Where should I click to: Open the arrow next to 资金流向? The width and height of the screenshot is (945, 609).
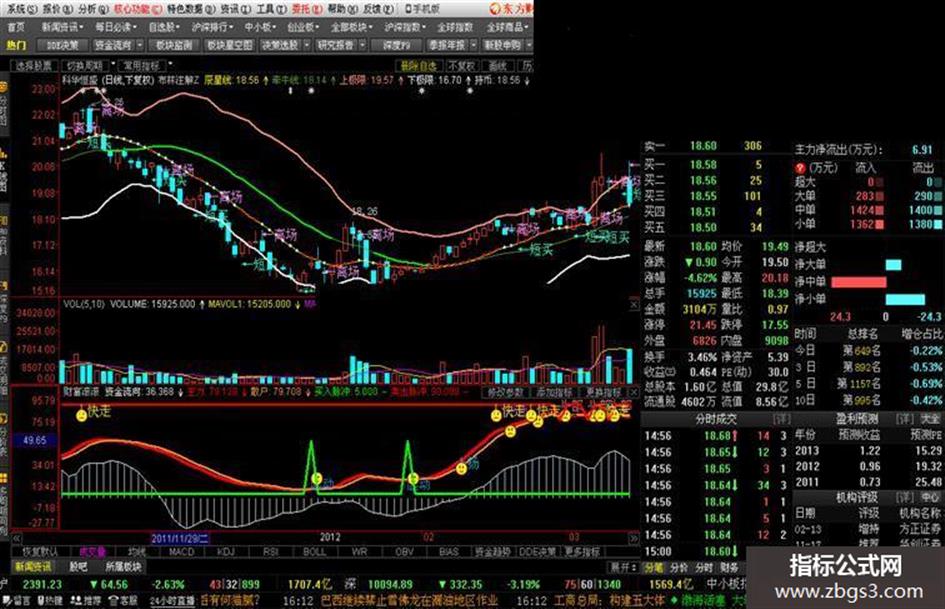pos(140,45)
